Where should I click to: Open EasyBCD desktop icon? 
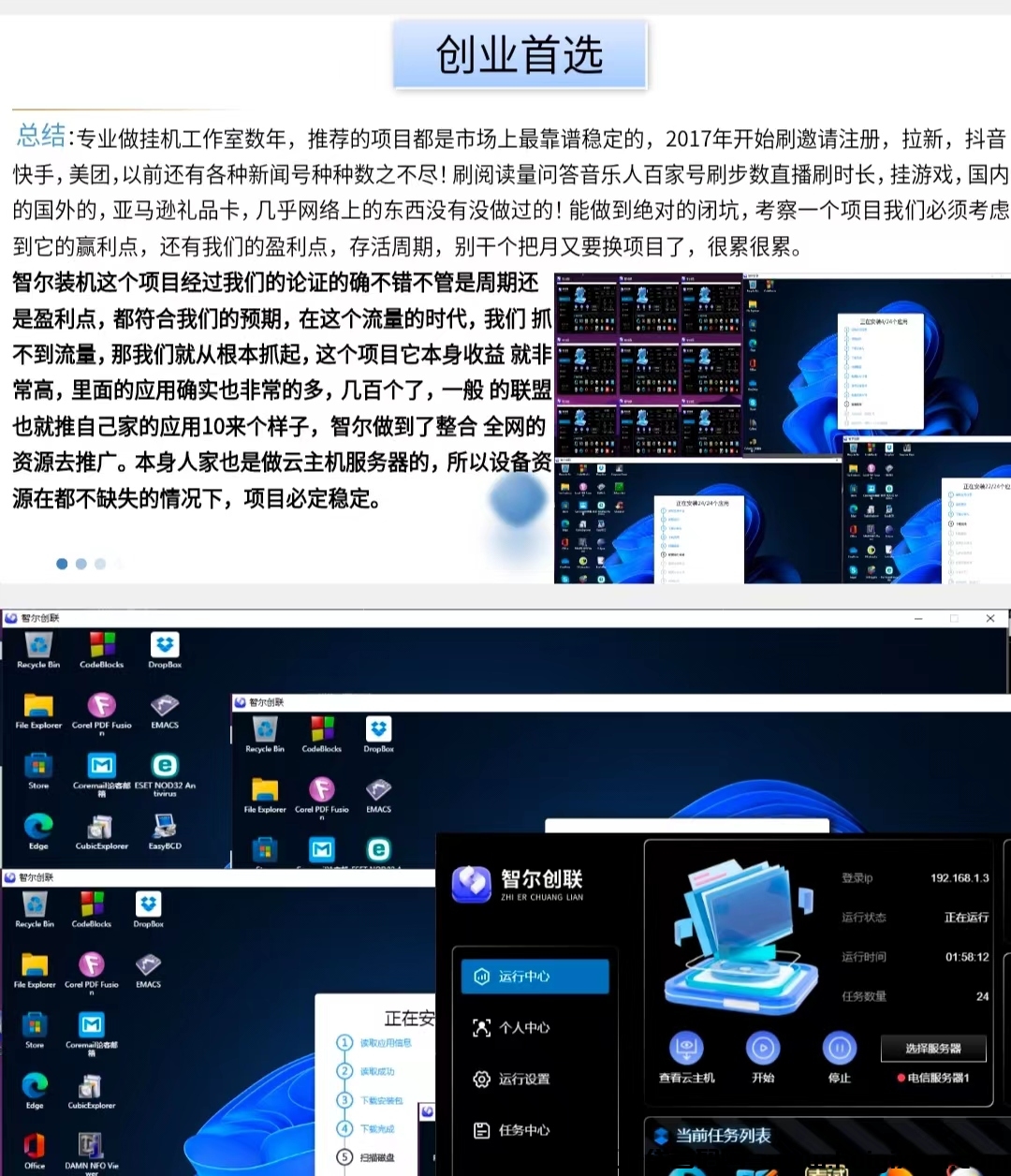pos(165,827)
